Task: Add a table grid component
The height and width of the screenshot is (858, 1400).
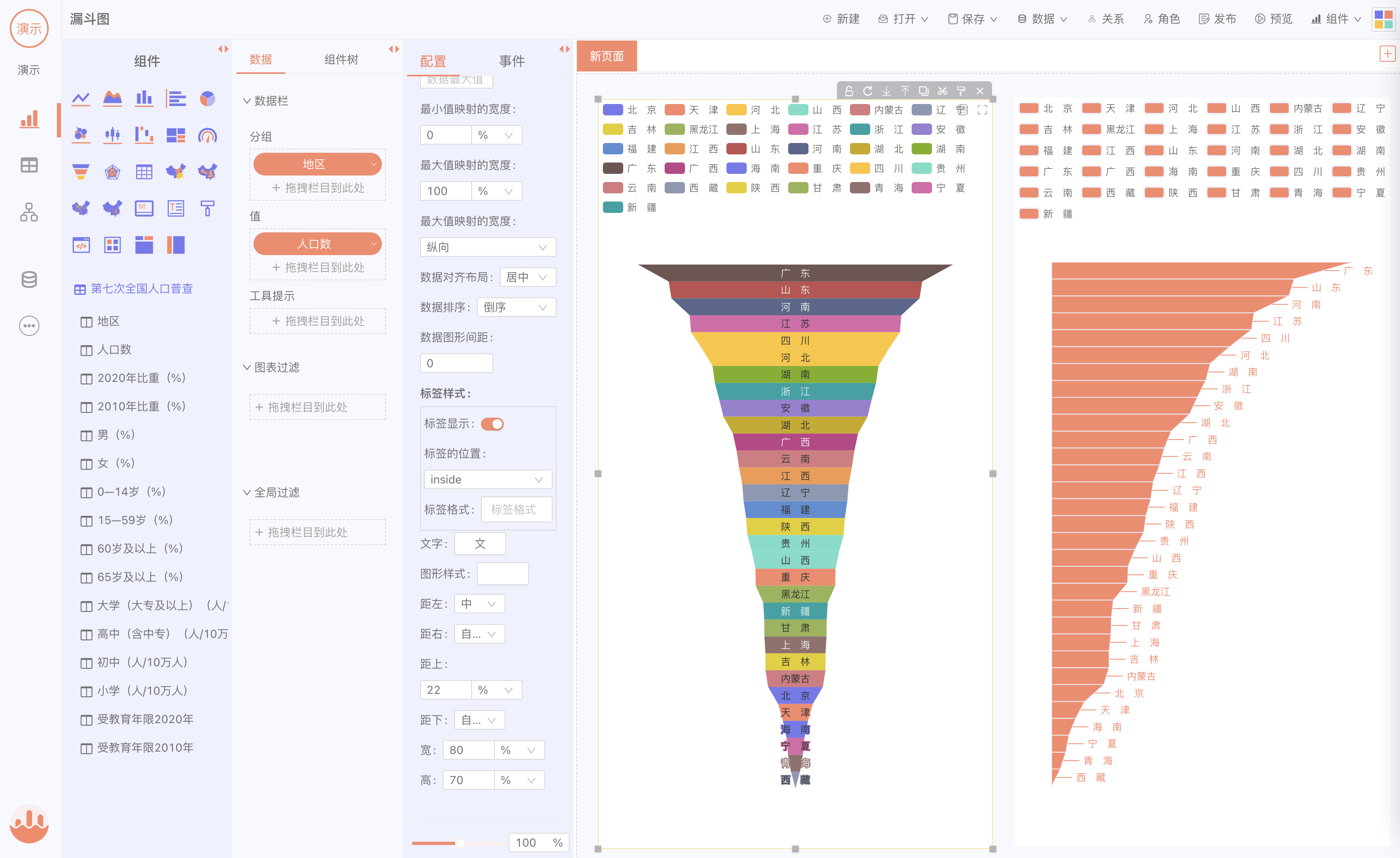Action: click(x=144, y=171)
